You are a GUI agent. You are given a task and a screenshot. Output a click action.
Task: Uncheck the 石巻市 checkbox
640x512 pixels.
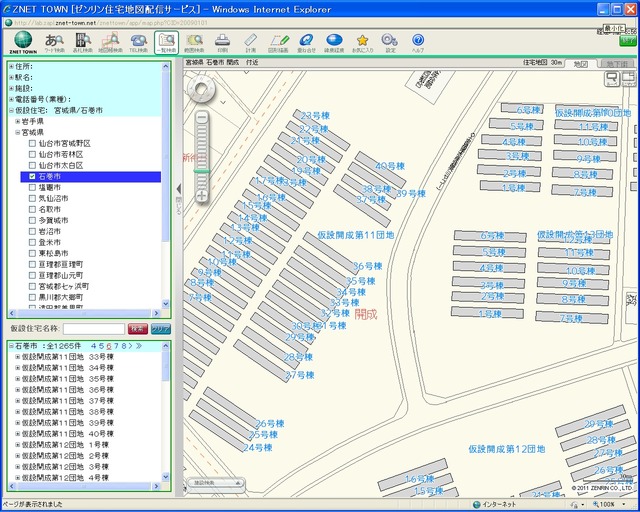32,176
